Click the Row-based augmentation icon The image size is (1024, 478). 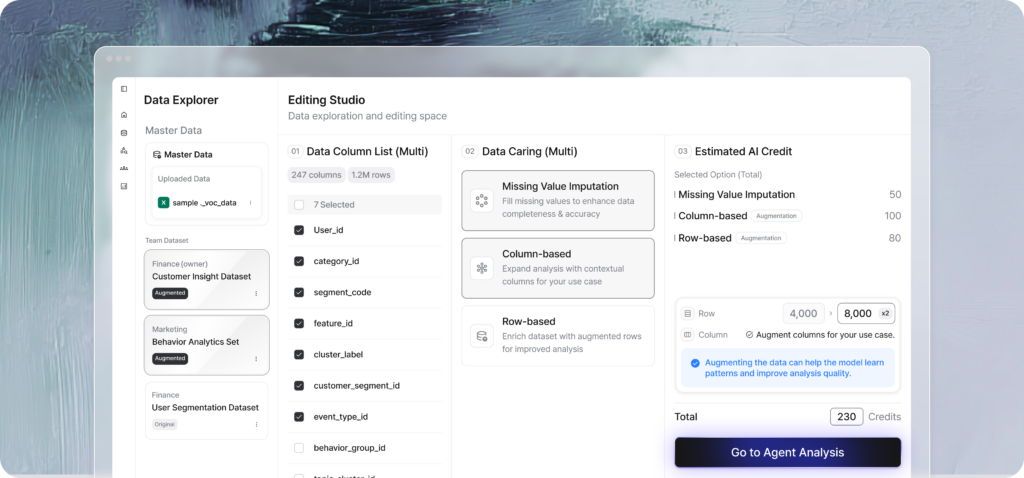481,336
